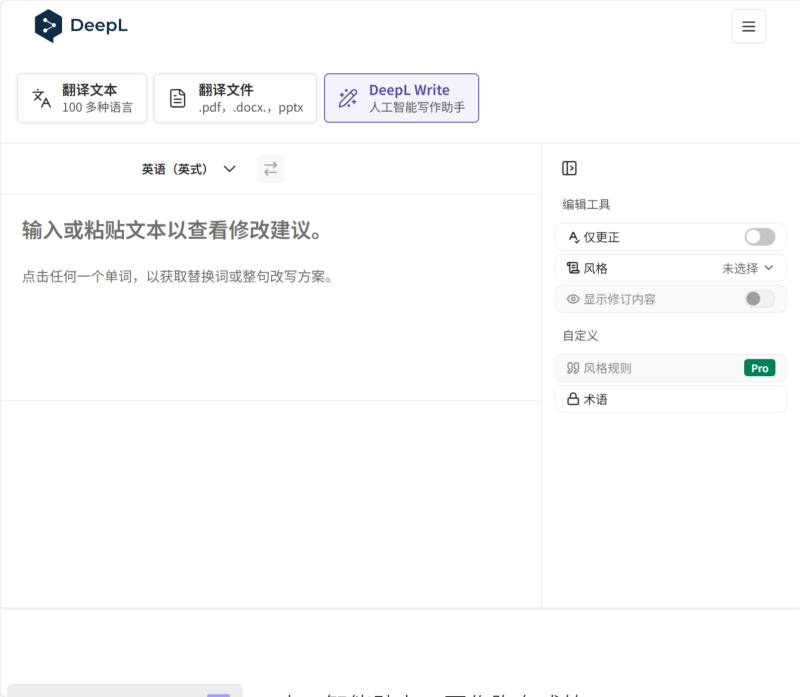Click the magic pen icon on DeepL Write
The image size is (800, 697).
[347, 97]
